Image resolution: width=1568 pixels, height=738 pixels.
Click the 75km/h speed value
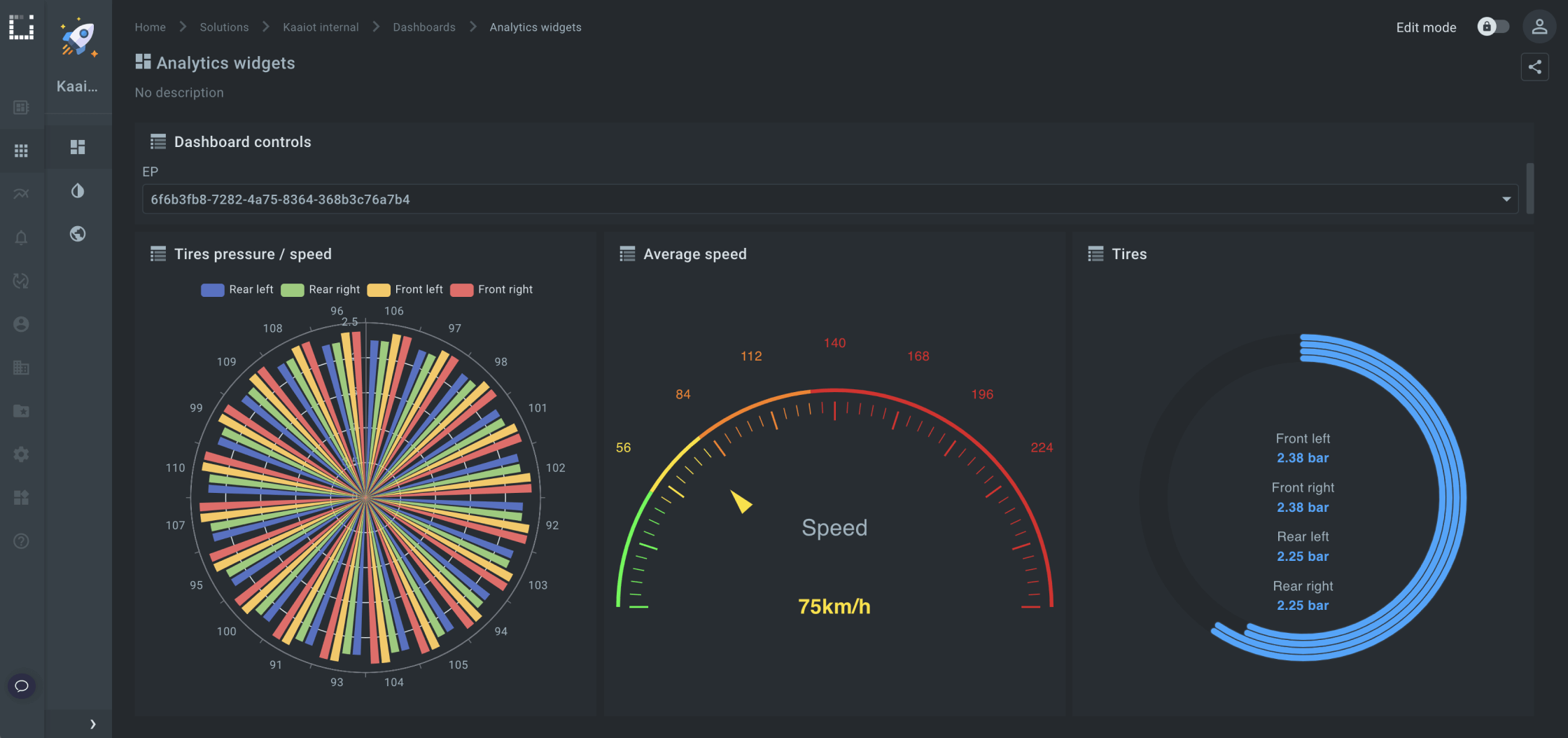click(x=834, y=606)
